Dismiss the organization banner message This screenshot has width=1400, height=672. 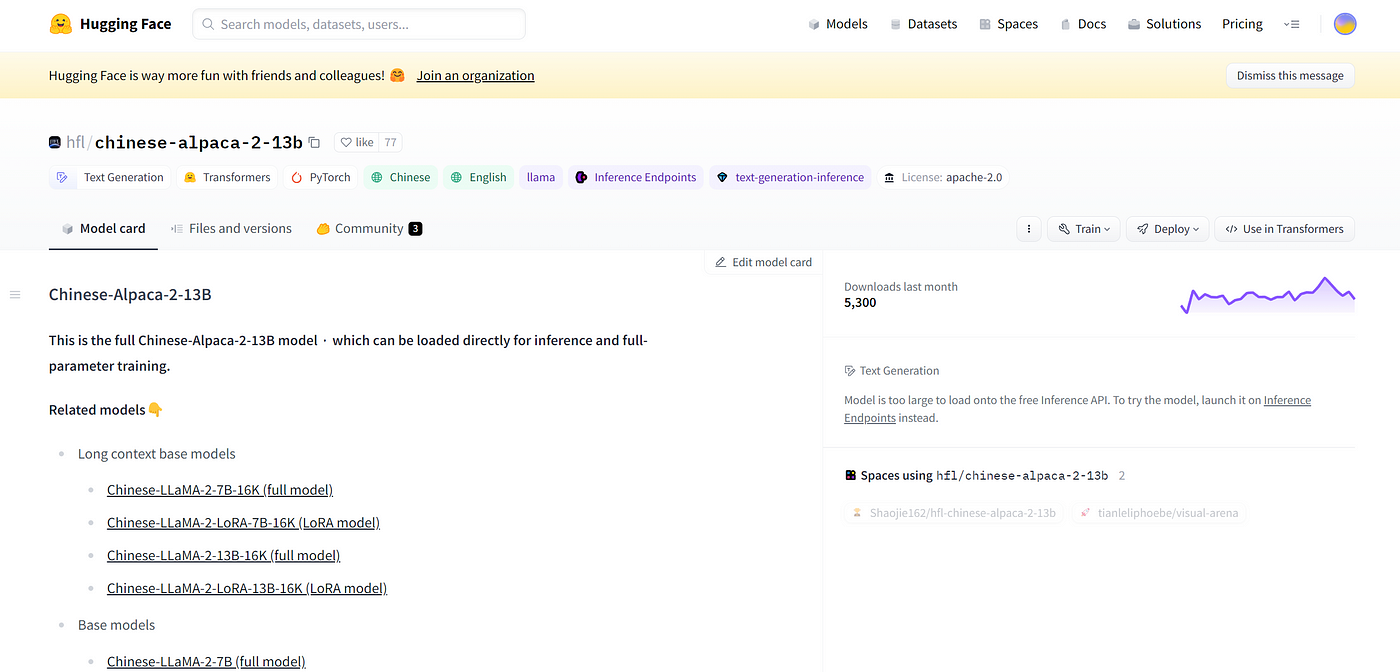point(1289,76)
